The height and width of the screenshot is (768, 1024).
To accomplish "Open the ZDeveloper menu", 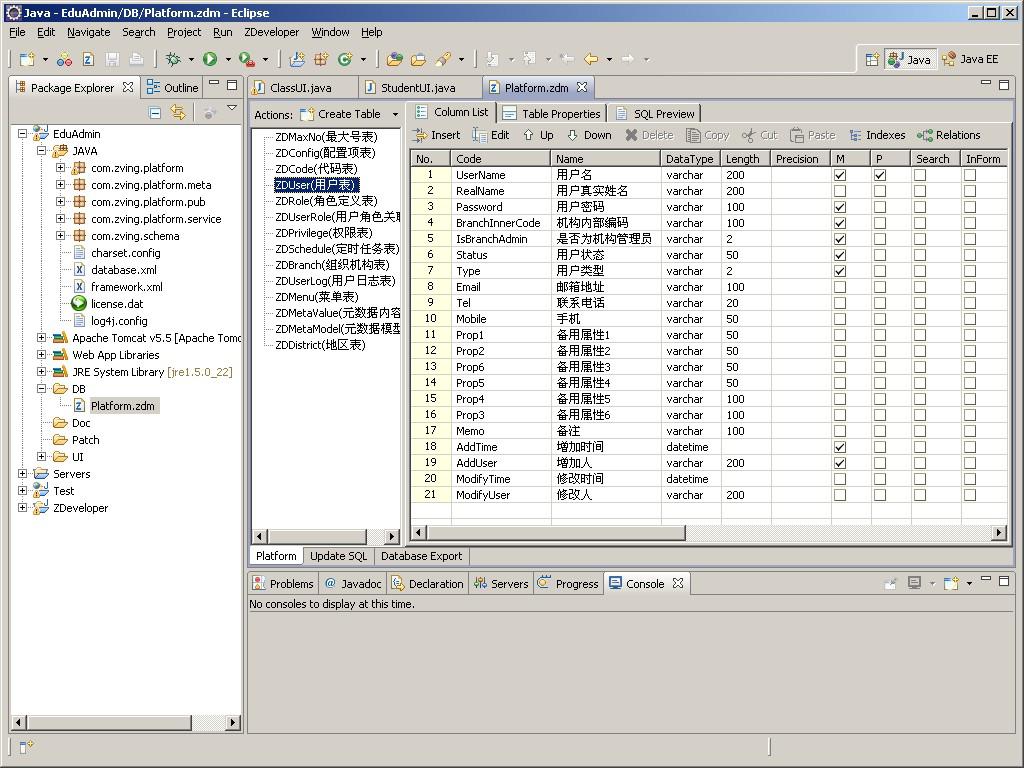I will point(271,32).
